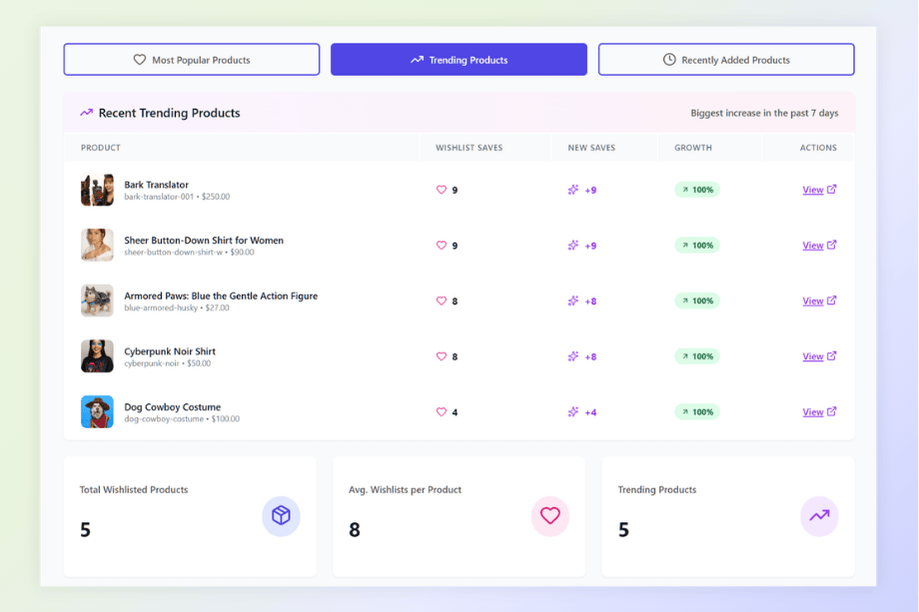Screen dimensions: 919x612
Task: Click the sparkle new-saves icon for Cyberpunk Noir Shirt
Action: click(572, 356)
